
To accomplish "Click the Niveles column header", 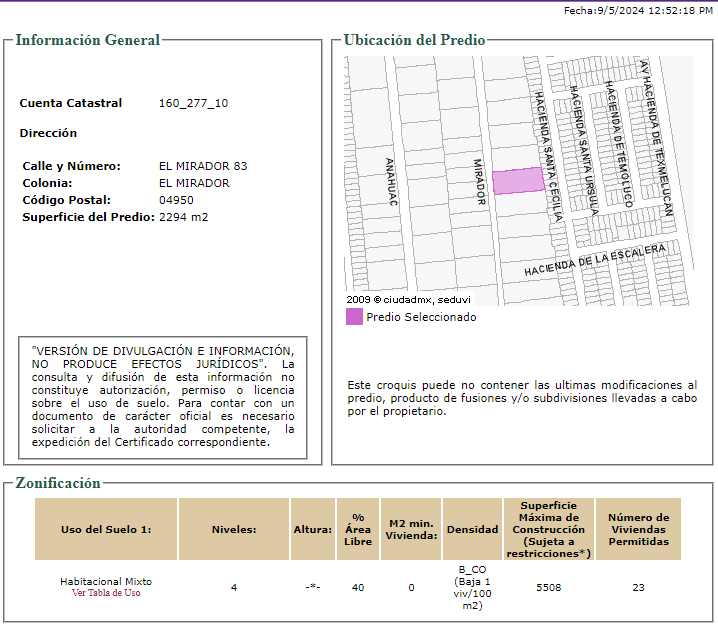I will point(234,529).
